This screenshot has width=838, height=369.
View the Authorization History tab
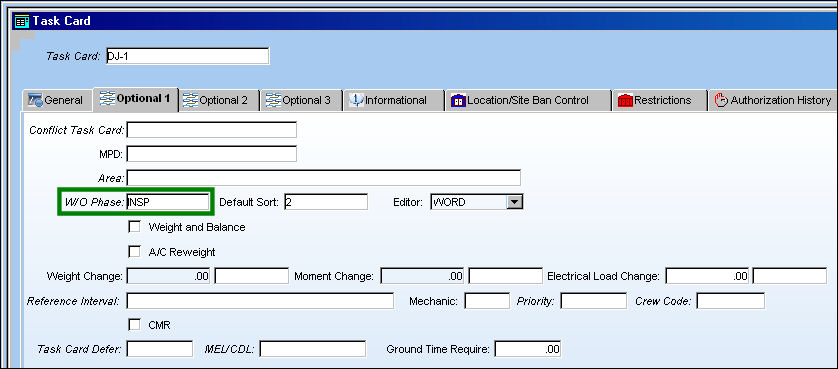coord(773,100)
